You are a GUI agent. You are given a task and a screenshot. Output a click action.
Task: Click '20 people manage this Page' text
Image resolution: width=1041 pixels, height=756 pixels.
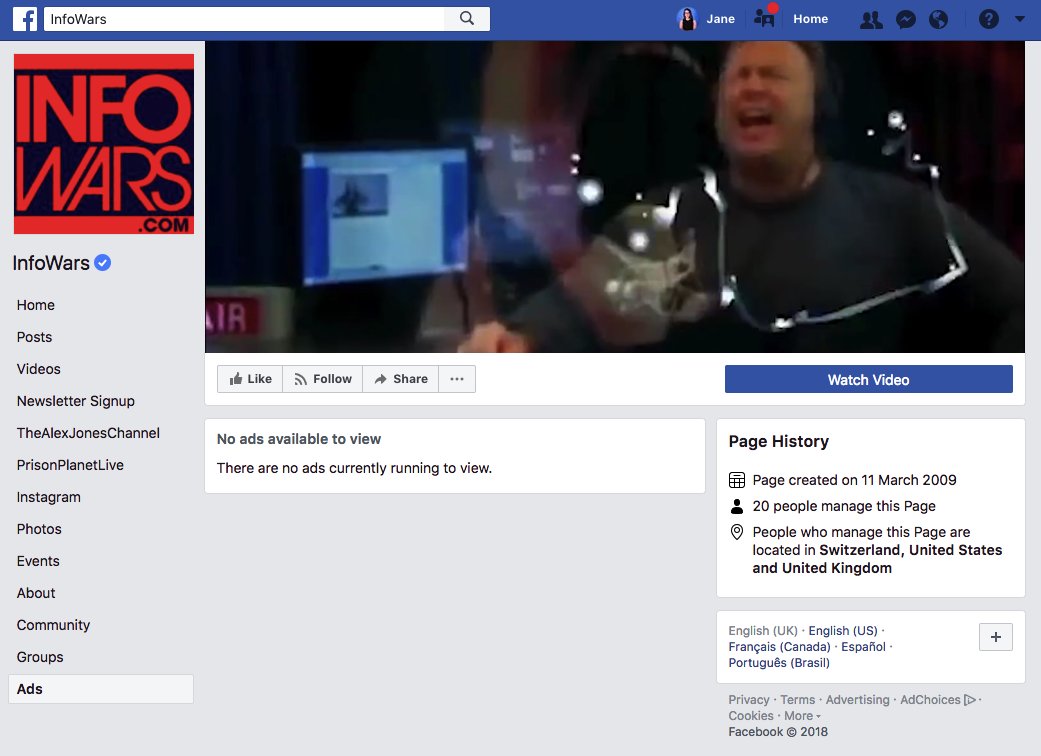tap(844, 506)
